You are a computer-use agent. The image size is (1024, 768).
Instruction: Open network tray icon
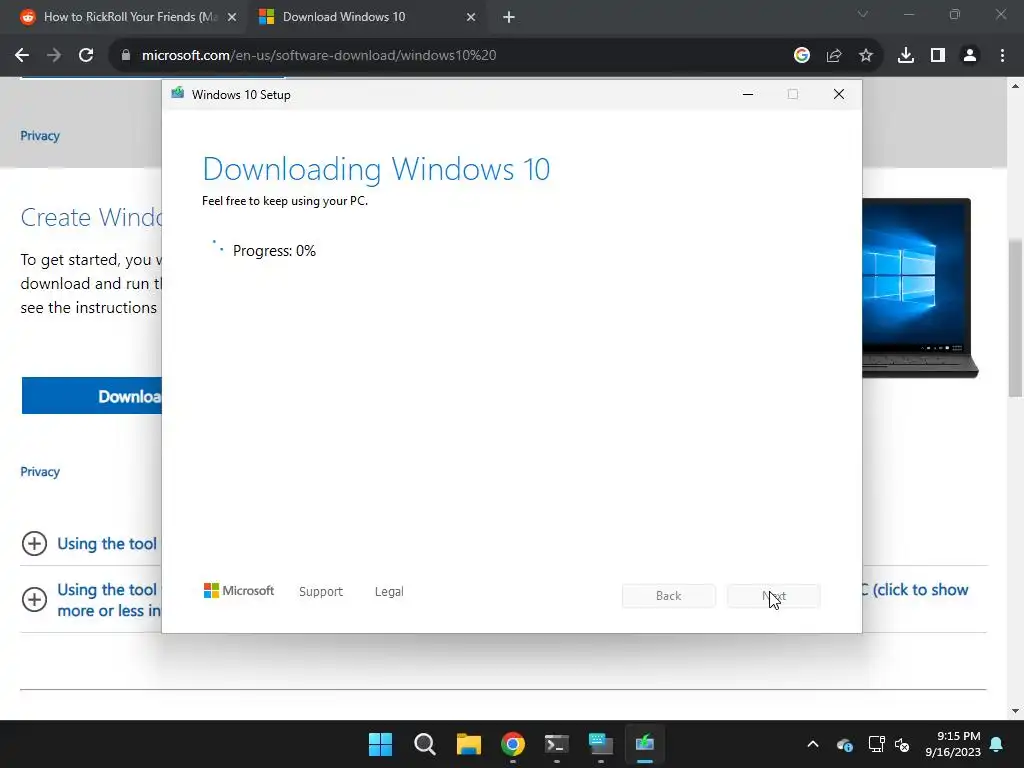coord(876,744)
